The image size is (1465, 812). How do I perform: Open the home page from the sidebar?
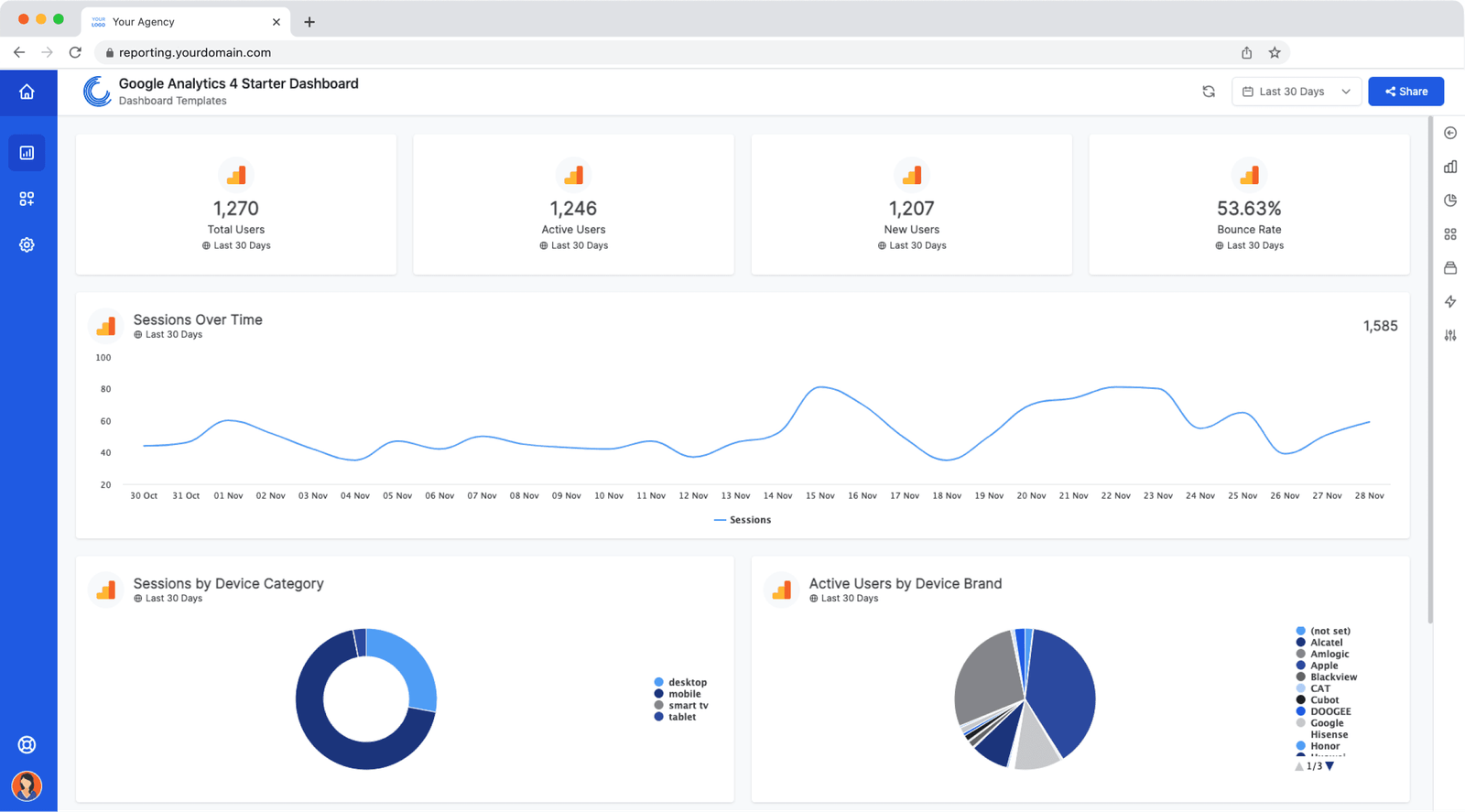coord(27,92)
